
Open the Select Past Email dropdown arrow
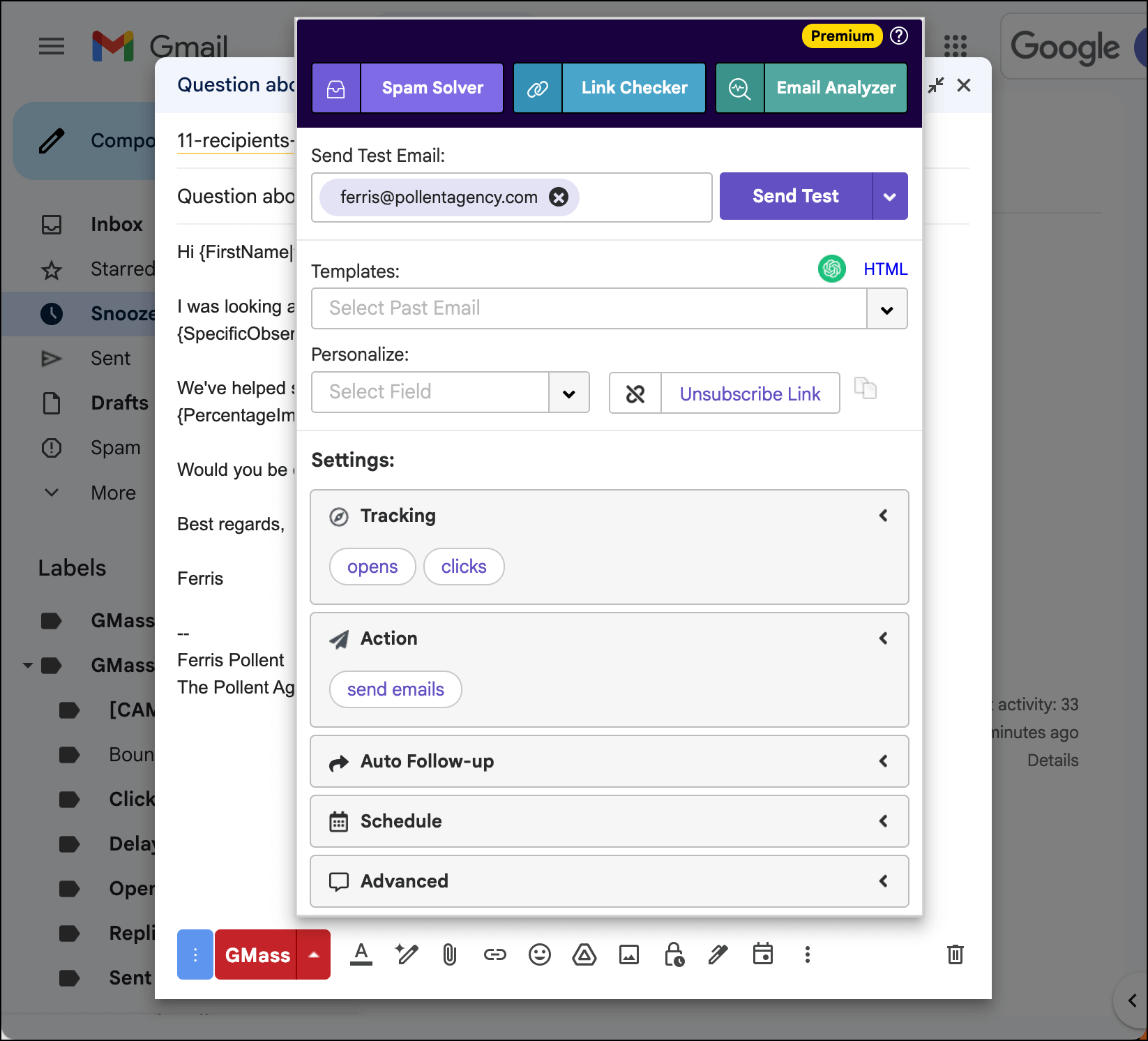click(x=887, y=308)
